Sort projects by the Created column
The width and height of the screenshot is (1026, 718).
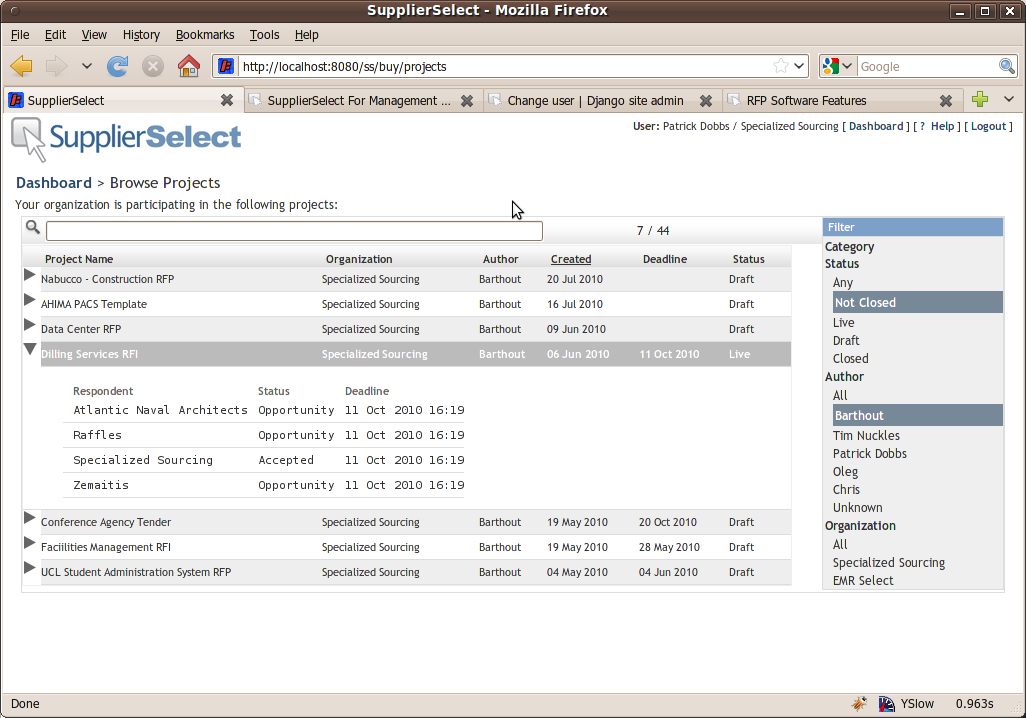coord(571,259)
